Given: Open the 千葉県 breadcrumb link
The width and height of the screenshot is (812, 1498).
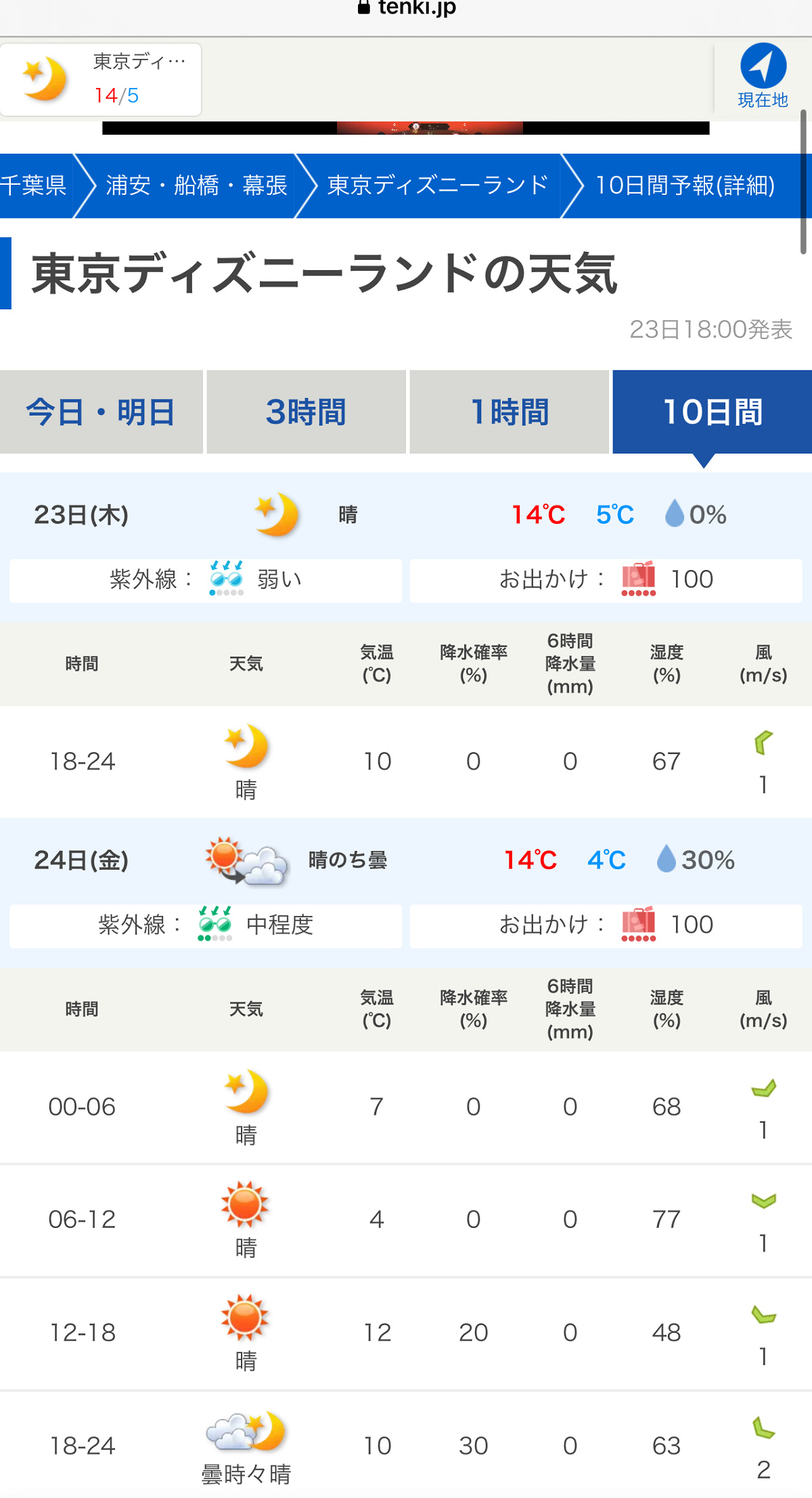Looking at the screenshot, I should (x=33, y=185).
